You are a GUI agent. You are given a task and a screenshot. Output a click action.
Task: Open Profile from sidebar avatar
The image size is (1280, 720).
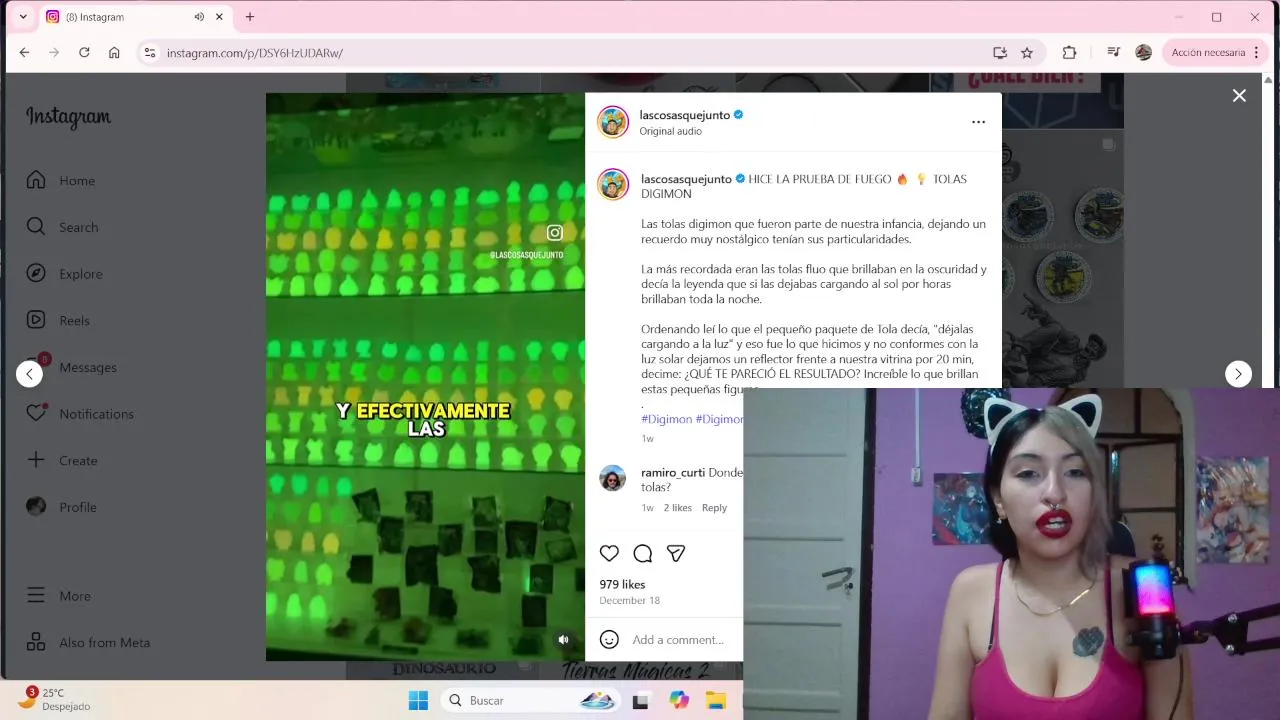tap(61, 507)
